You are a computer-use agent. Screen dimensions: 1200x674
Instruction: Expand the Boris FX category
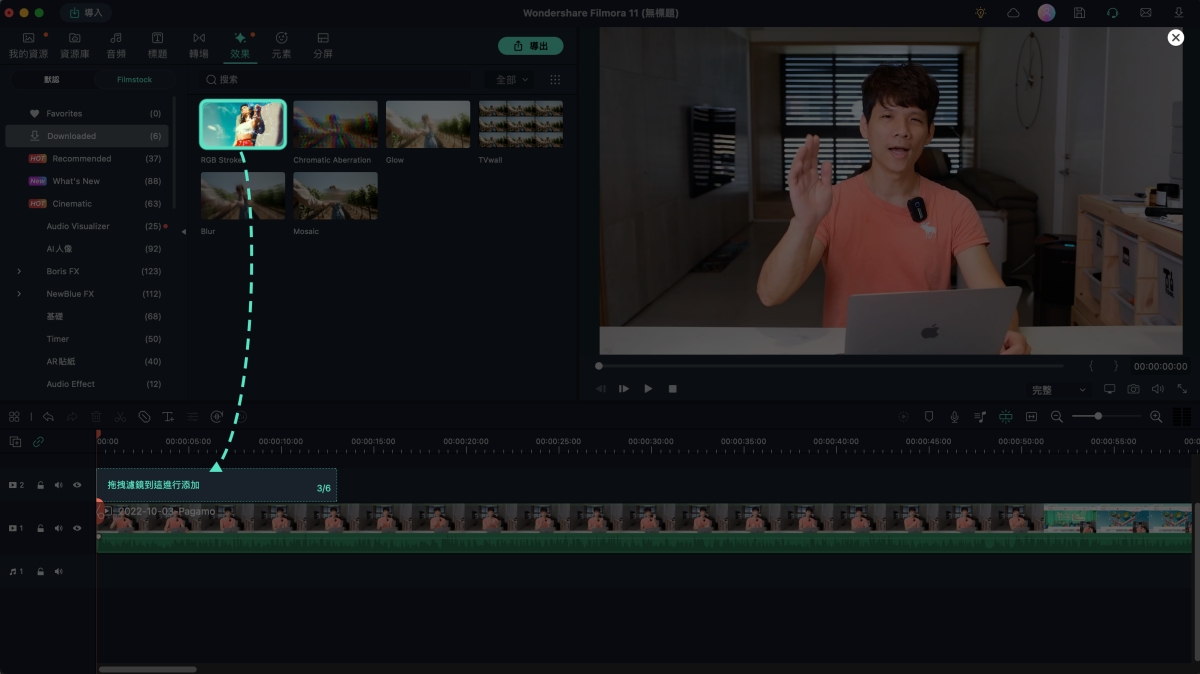(19, 272)
